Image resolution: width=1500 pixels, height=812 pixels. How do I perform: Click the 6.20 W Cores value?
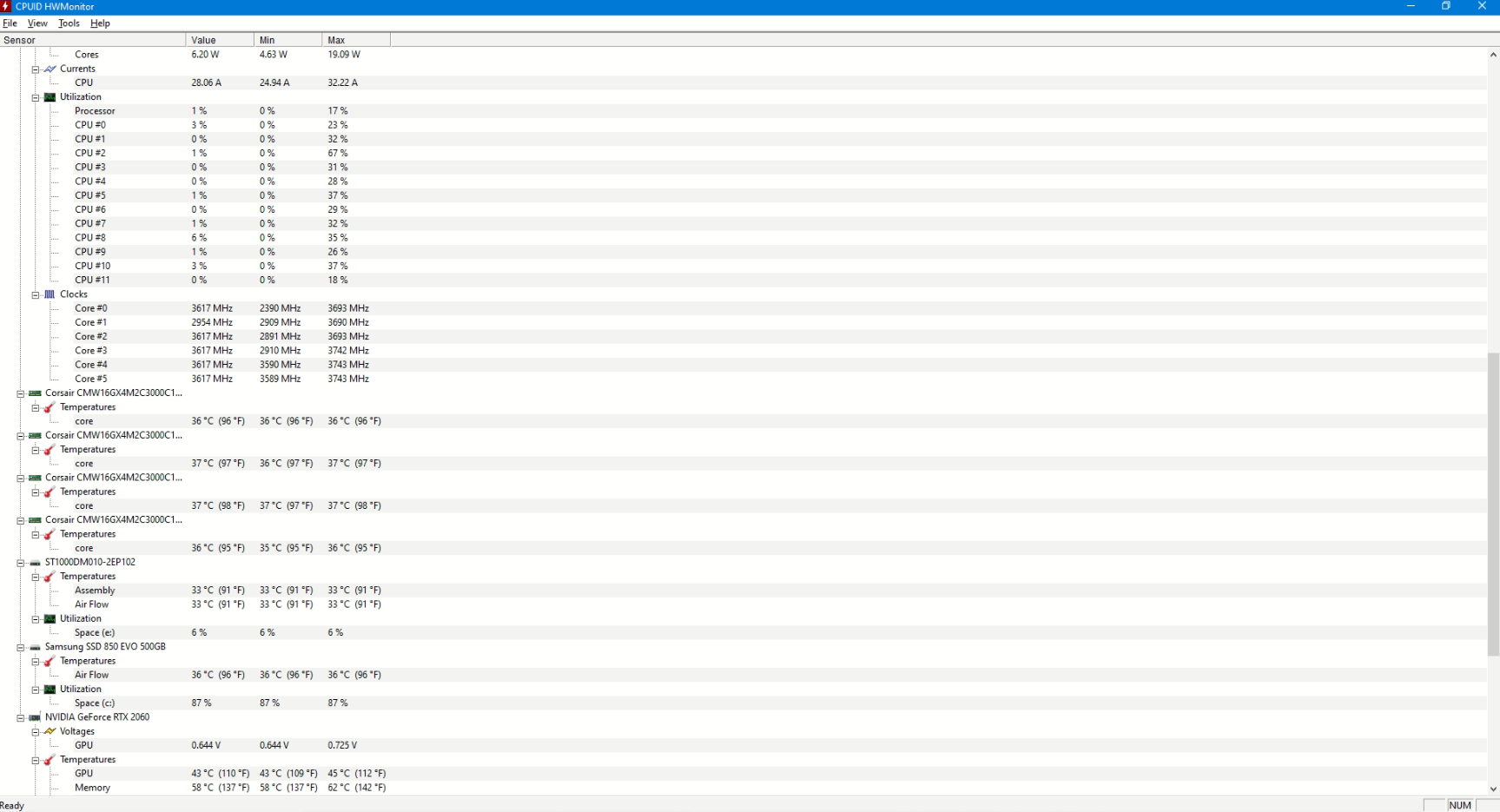(x=206, y=55)
